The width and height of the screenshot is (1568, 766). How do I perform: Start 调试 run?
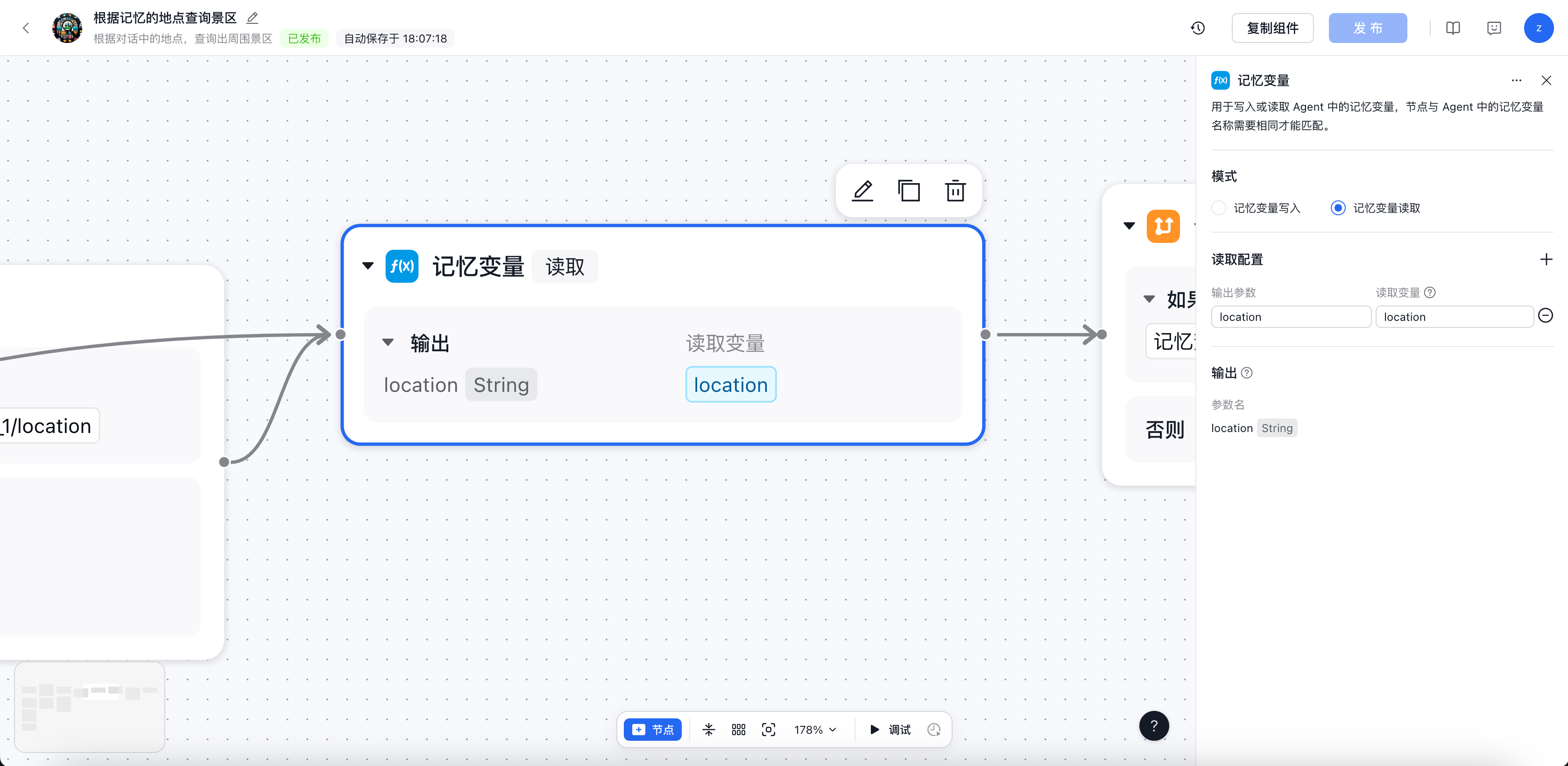click(x=890, y=730)
